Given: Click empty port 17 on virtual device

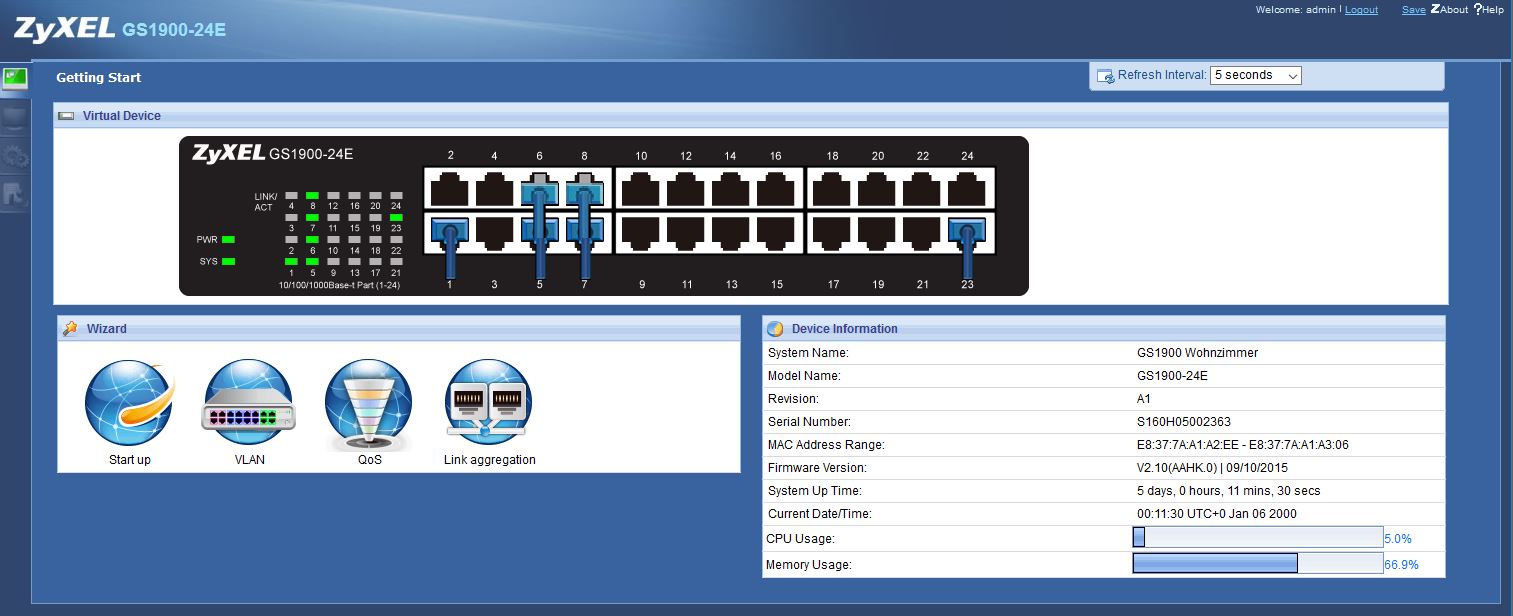Looking at the screenshot, I should coord(832,233).
